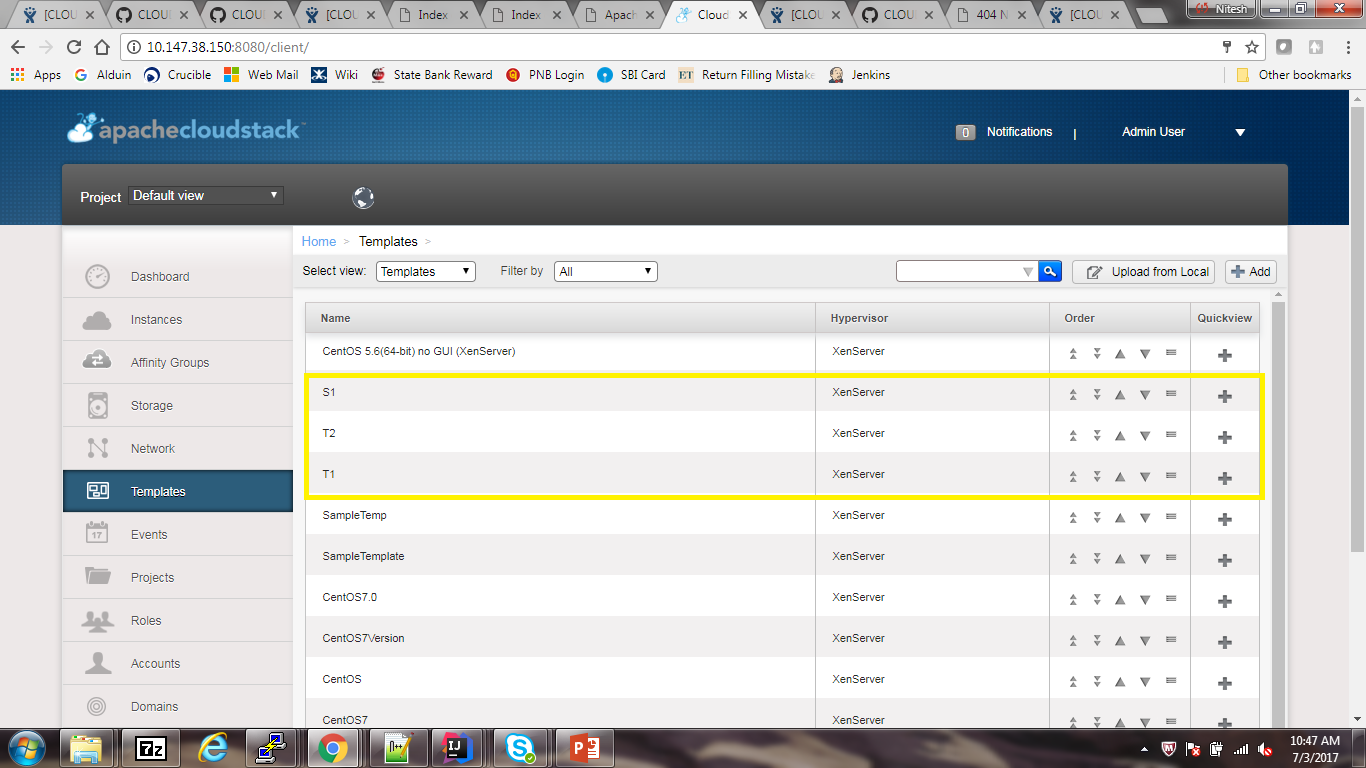1366x768 pixels.
Task: Click the Add template button
Action: click(1251, 272)
